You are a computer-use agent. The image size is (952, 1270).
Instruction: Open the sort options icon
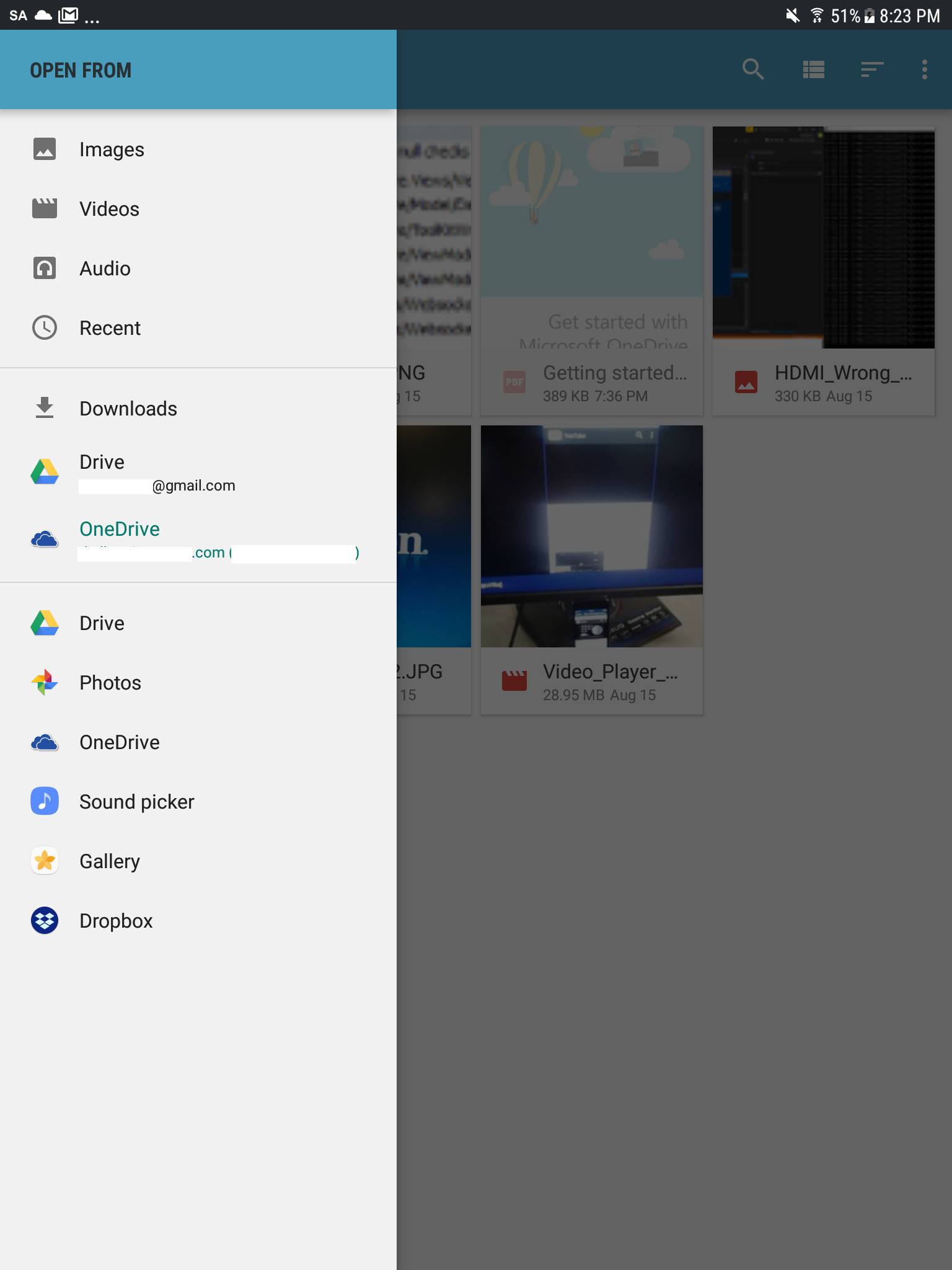point(871,69)
